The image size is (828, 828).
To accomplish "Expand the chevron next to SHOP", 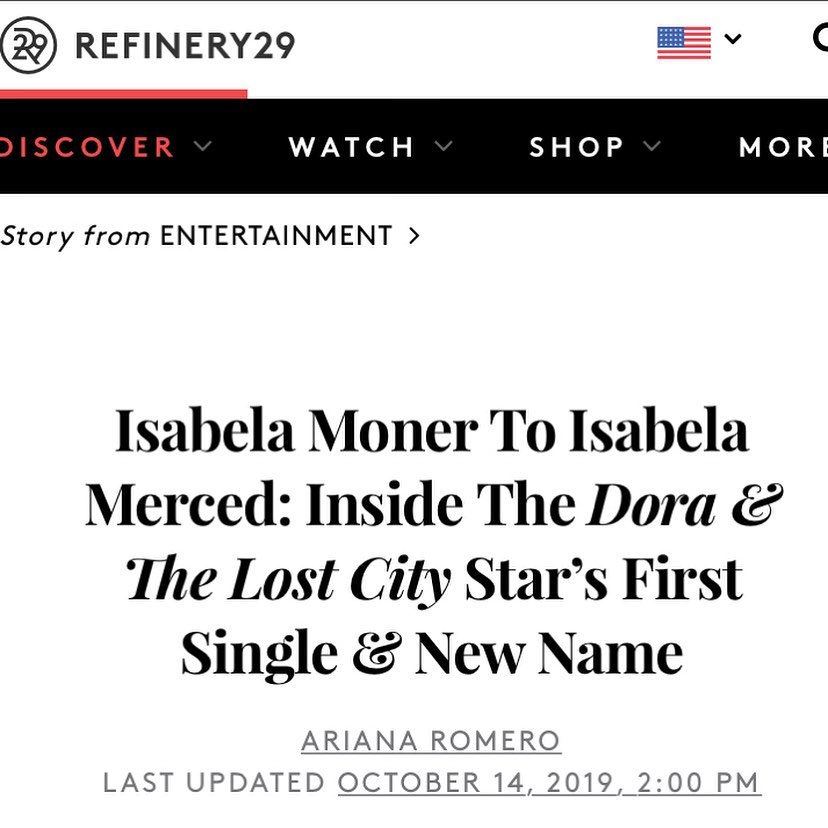I will (x=652, y=147).
